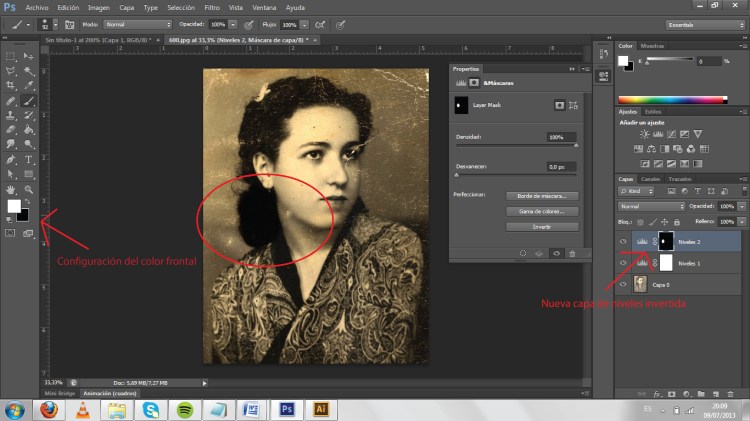Select the Crop tool

point(11,86)
